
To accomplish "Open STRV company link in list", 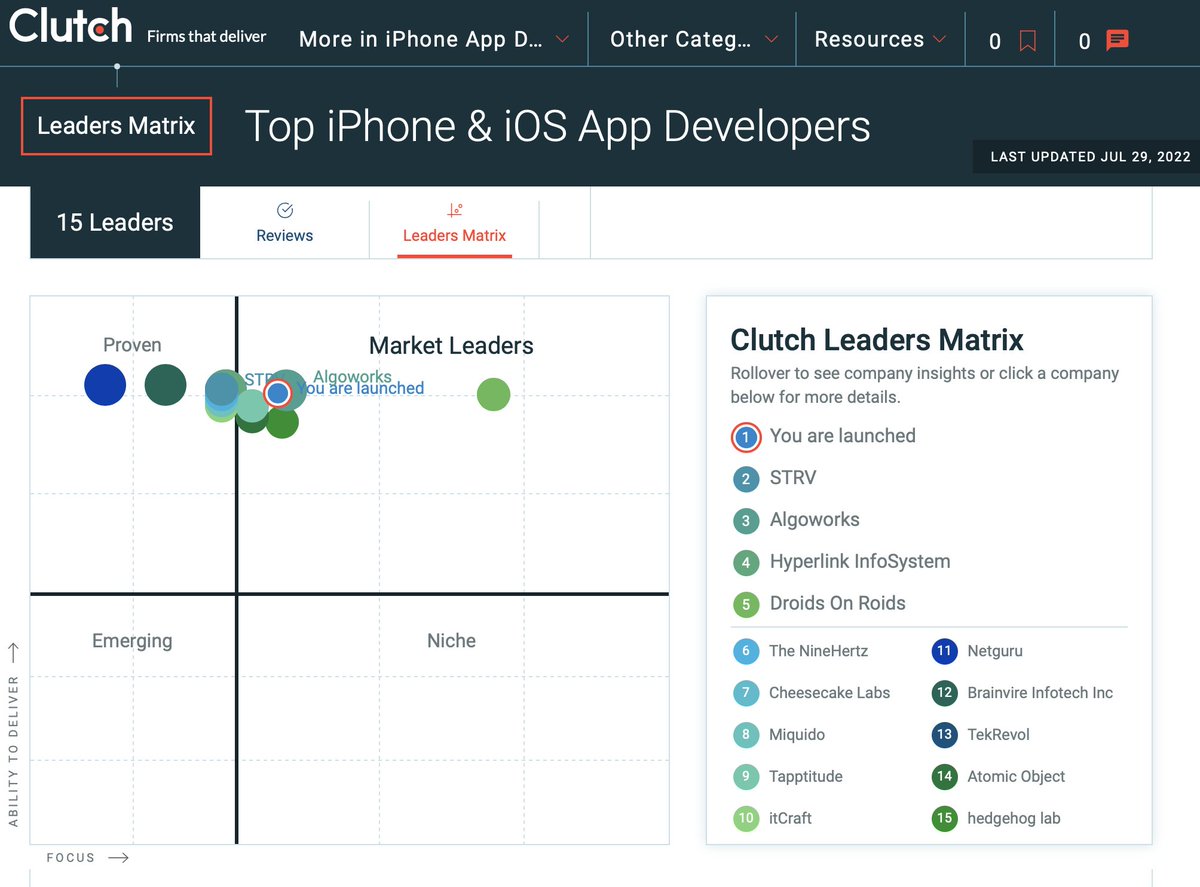I will [x=793, y=478].
